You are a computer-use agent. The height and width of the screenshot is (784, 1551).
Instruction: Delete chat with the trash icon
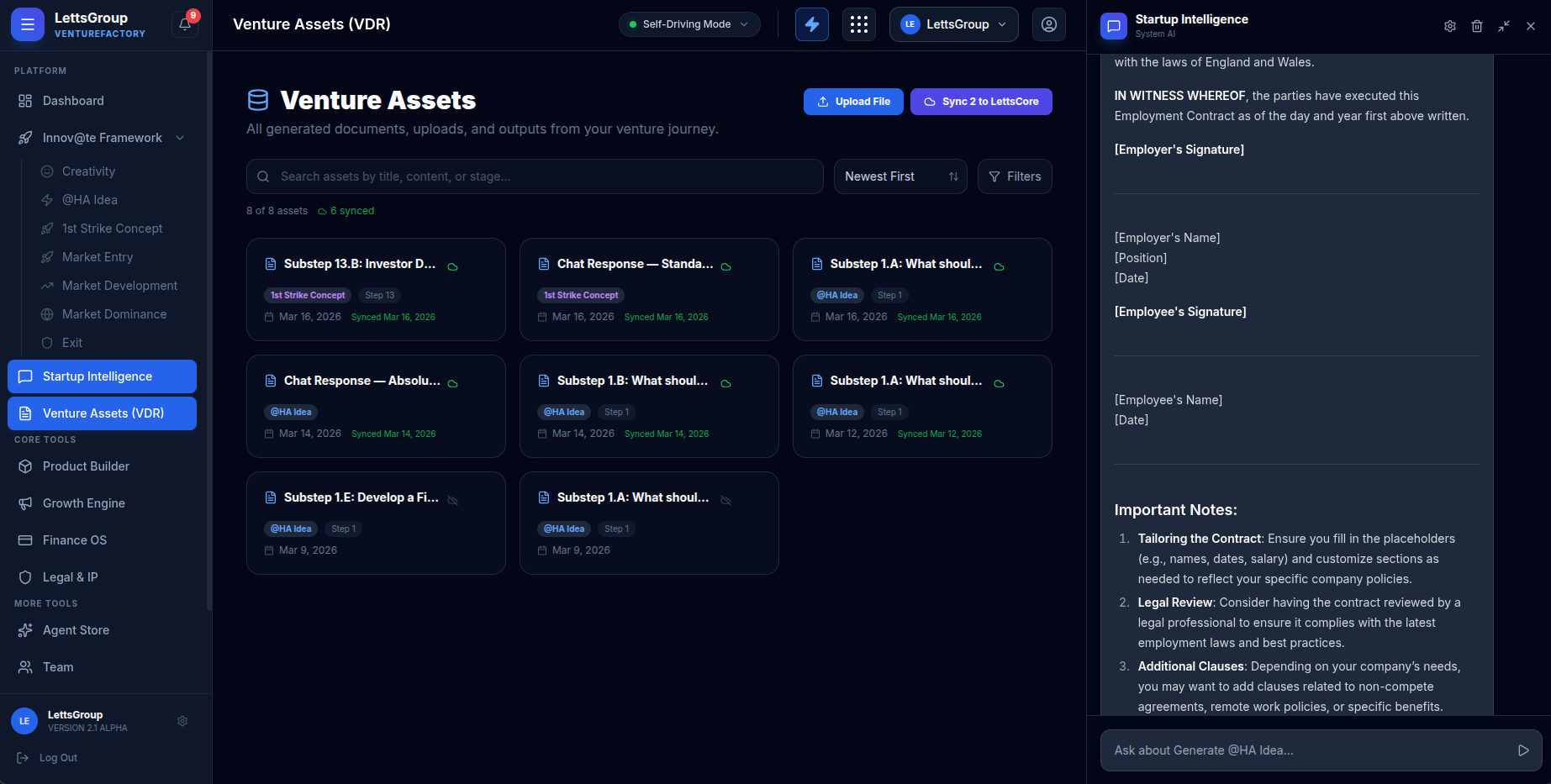(1476, 26)
